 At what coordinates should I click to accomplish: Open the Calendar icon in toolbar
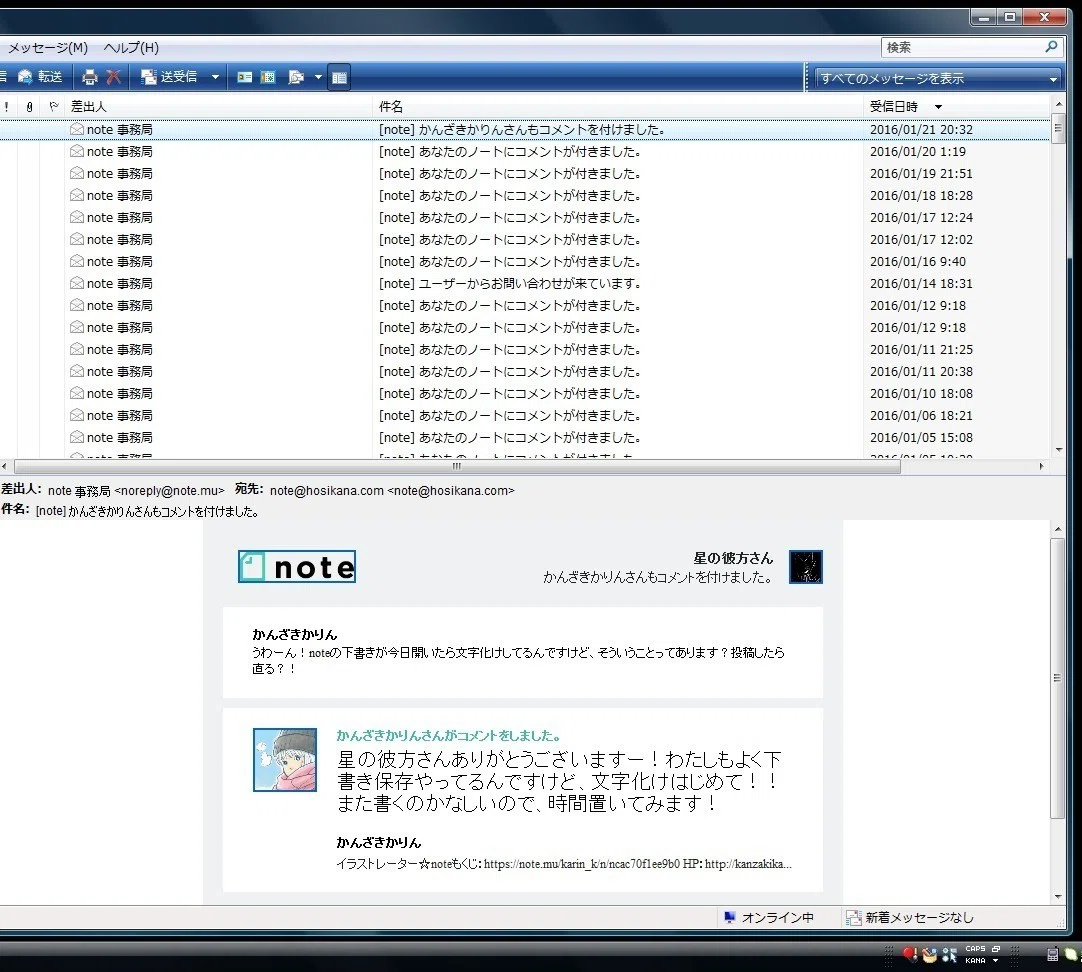point(268,77)
